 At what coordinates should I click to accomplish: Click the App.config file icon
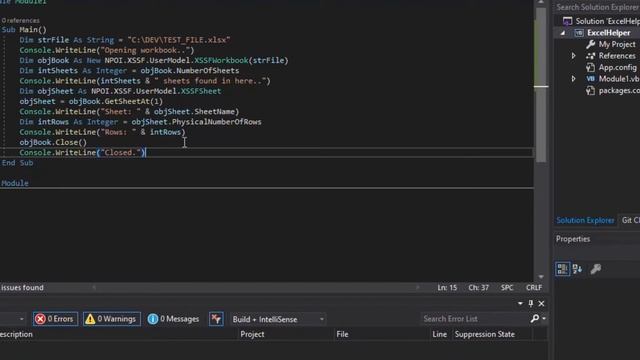click(x=590, y=67)
